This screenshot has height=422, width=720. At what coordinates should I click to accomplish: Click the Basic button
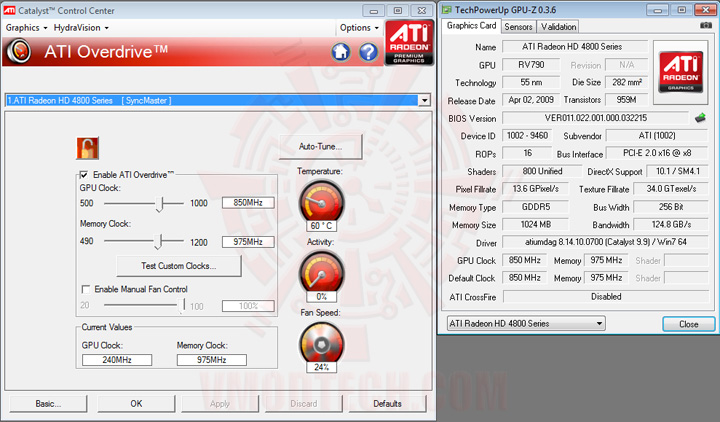coord(48,404)
